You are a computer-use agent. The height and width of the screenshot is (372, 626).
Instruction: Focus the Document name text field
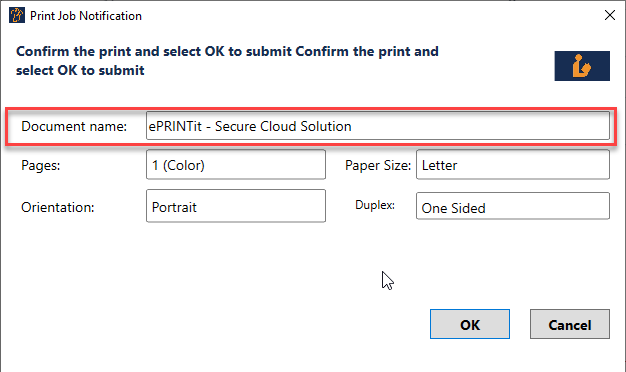coord(378,126)
